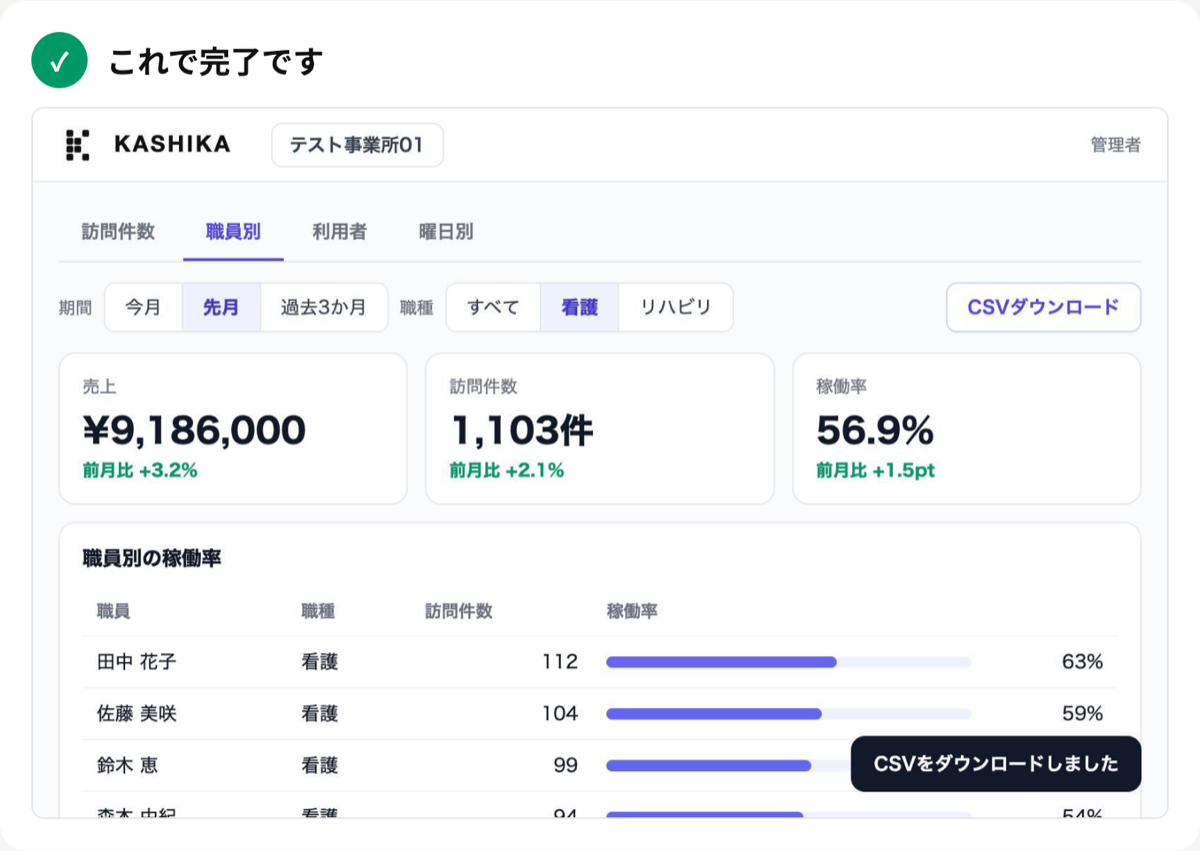Click the 職員 column header

pos(113,611)
